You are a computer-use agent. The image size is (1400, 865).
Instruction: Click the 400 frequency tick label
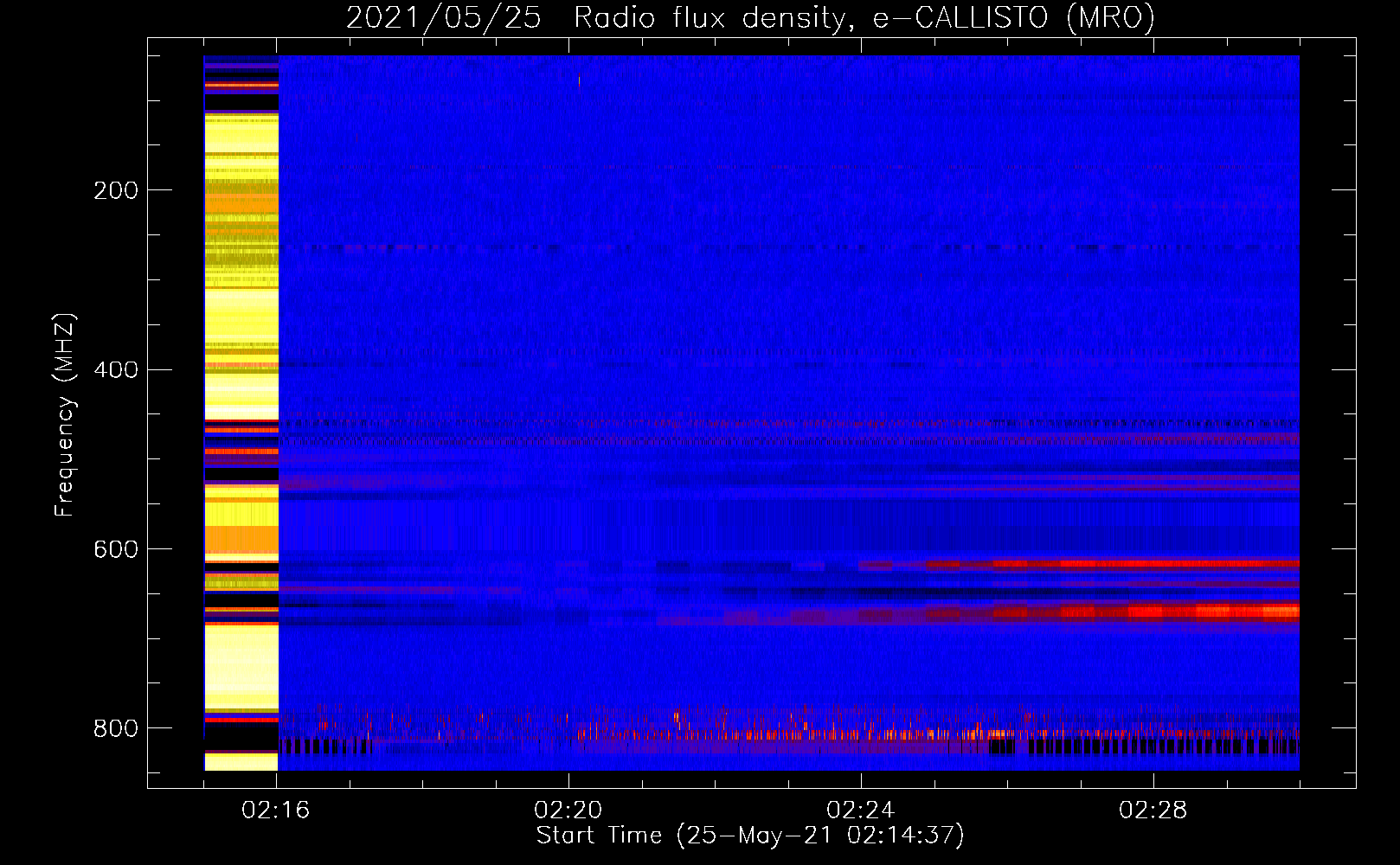(116, 370)
